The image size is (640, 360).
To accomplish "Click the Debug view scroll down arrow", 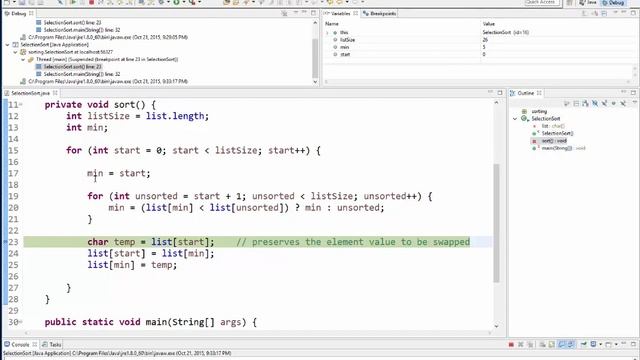I will point(315,81).
